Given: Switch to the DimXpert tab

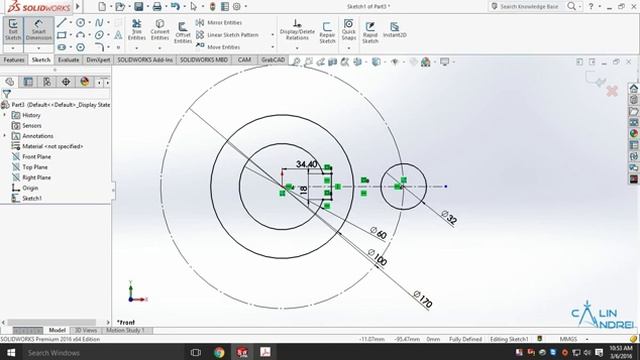Looking at the screenshot, I should [x=98, y=60].
